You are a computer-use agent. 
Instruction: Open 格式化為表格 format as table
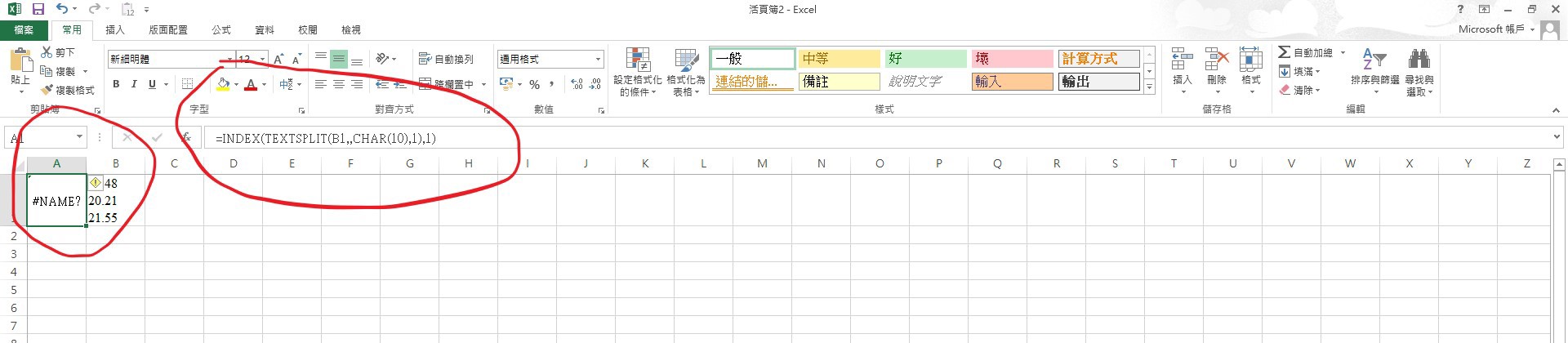(x=685, y=72)
